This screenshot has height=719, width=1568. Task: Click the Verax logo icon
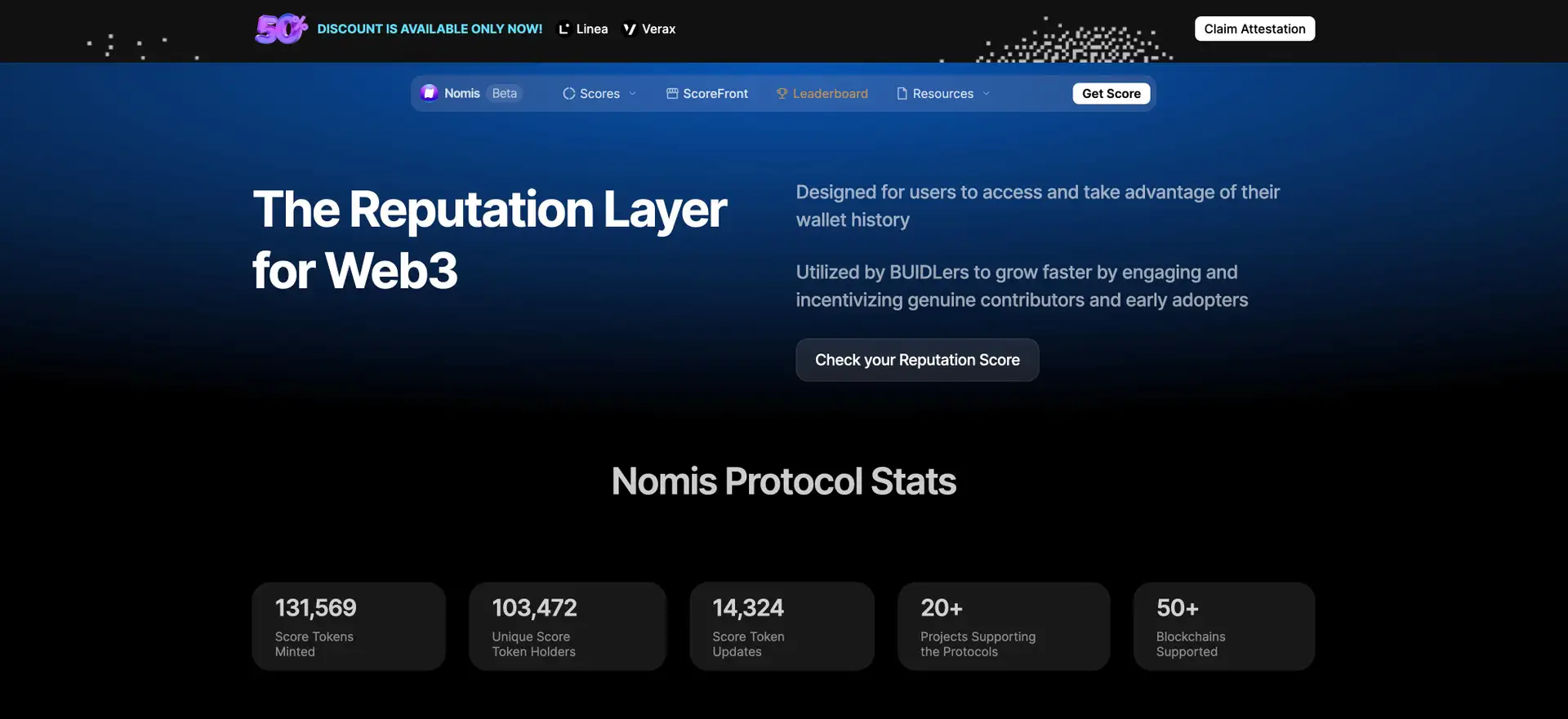630,29
